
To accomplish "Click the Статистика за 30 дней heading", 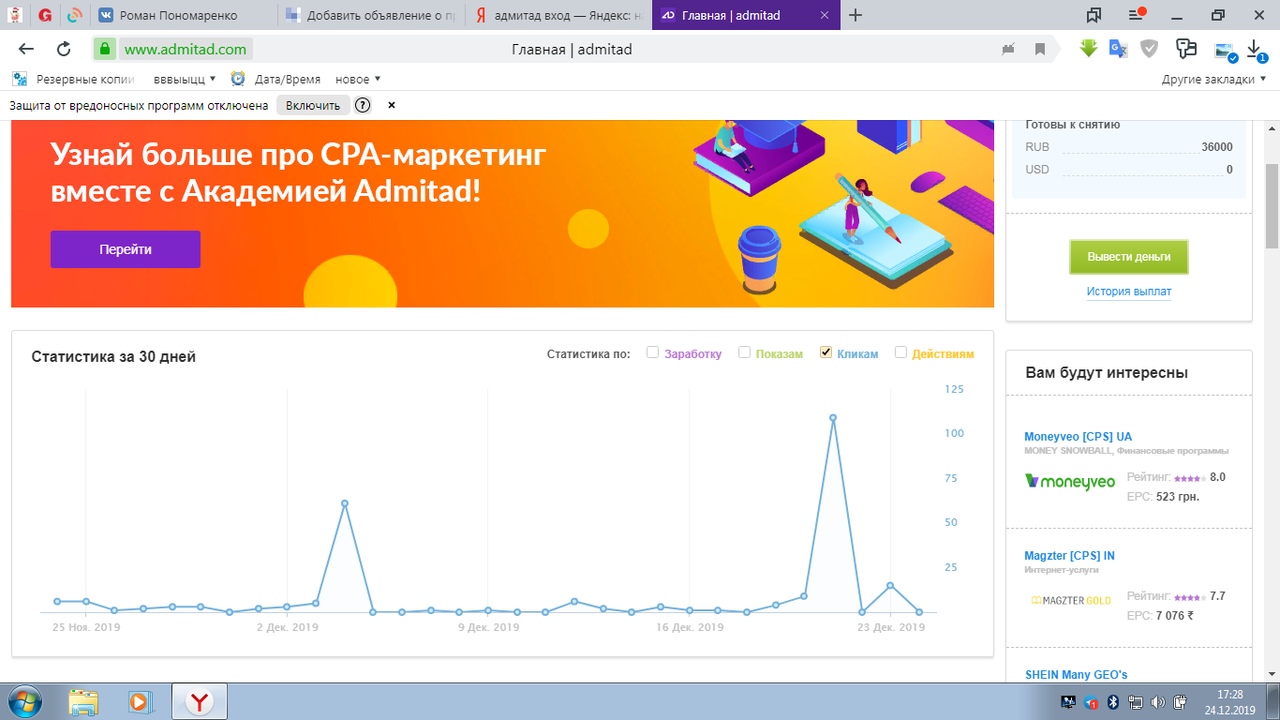I will [113, 357].
